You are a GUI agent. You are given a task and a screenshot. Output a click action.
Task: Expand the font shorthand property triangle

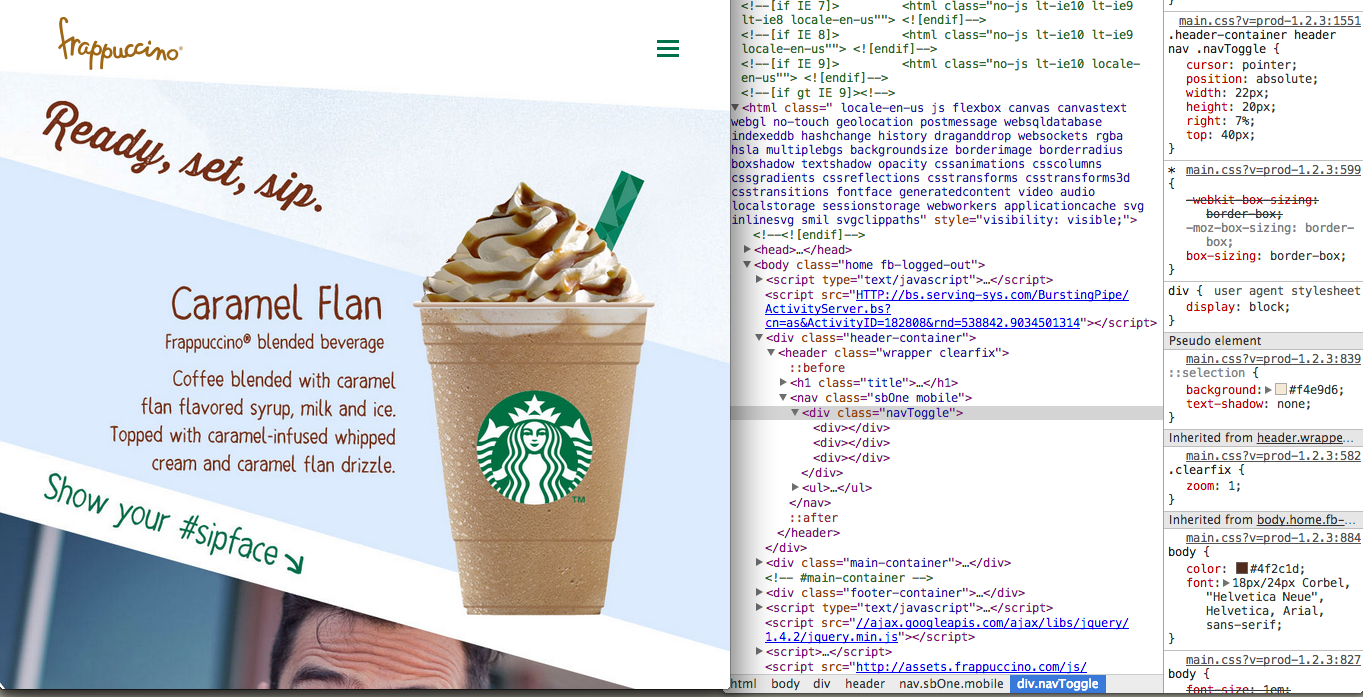[1227, 582]
